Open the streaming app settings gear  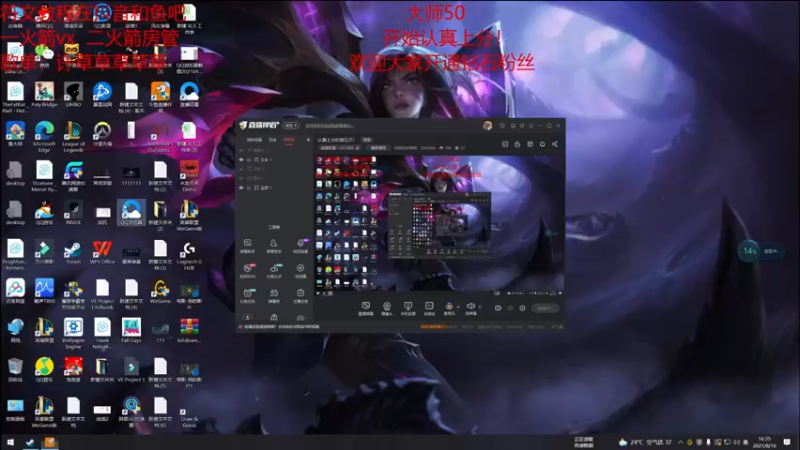tap(522, 308)
